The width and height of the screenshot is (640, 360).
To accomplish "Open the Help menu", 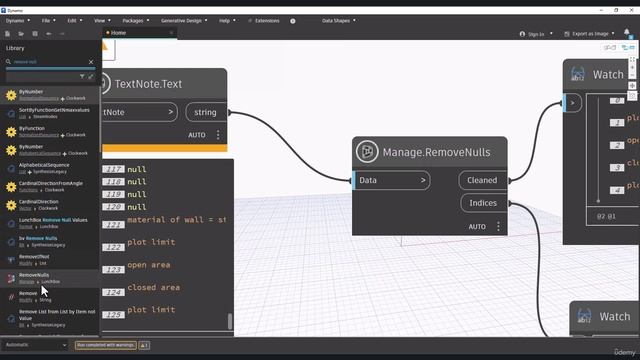I will coord(227,20).
